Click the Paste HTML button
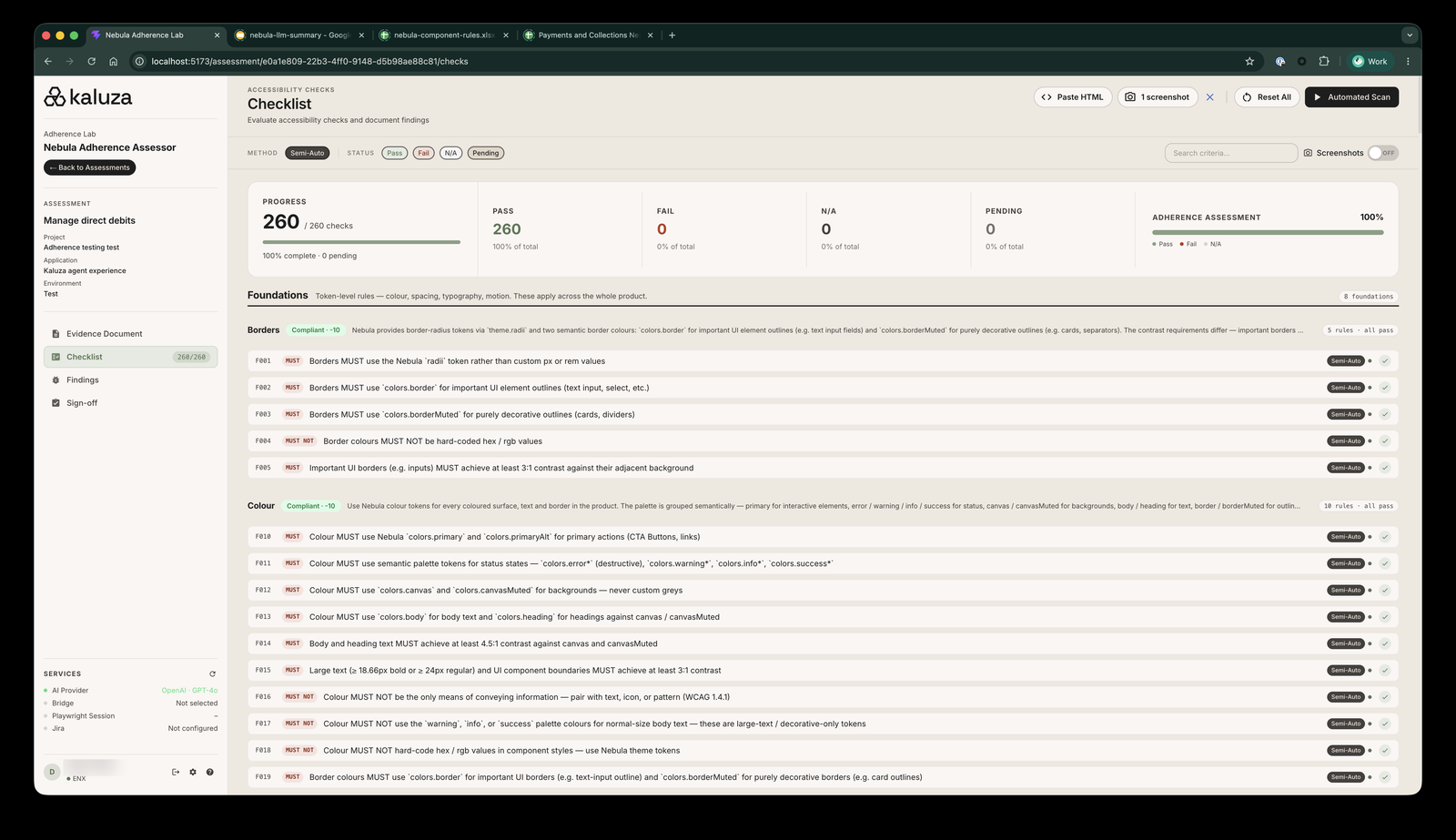 pos(1073,97)
